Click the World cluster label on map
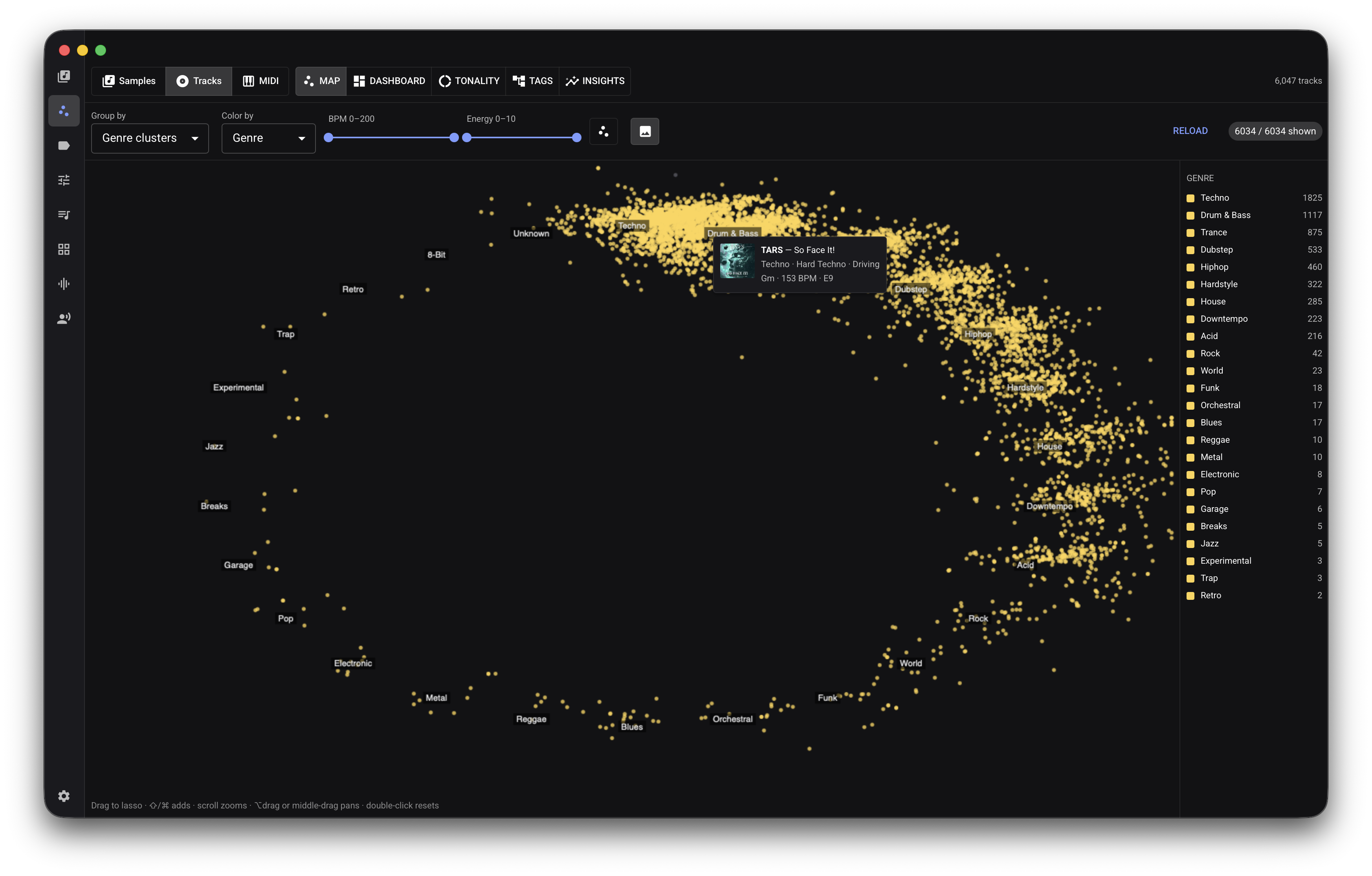 (x=910, y=663)
